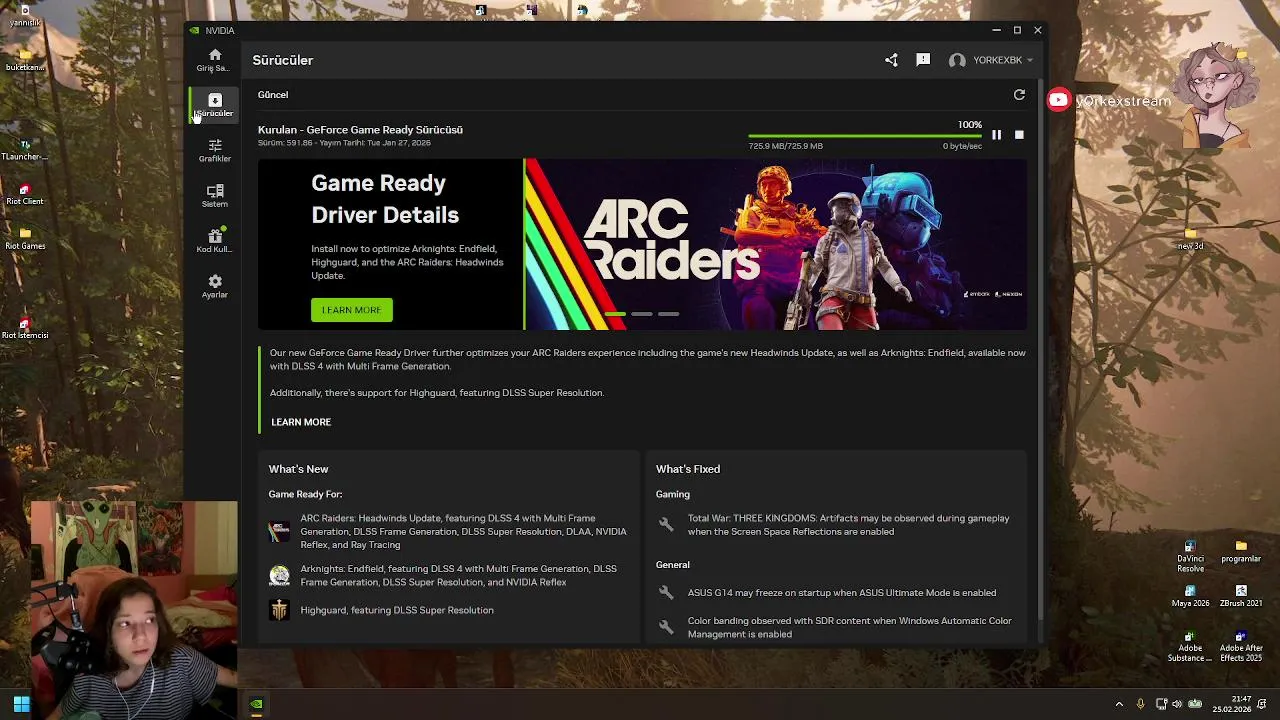Image resolution: width=1280 pixels, height=720 pixels.
Task: Click the Güncel label
Action: (273, 95)
